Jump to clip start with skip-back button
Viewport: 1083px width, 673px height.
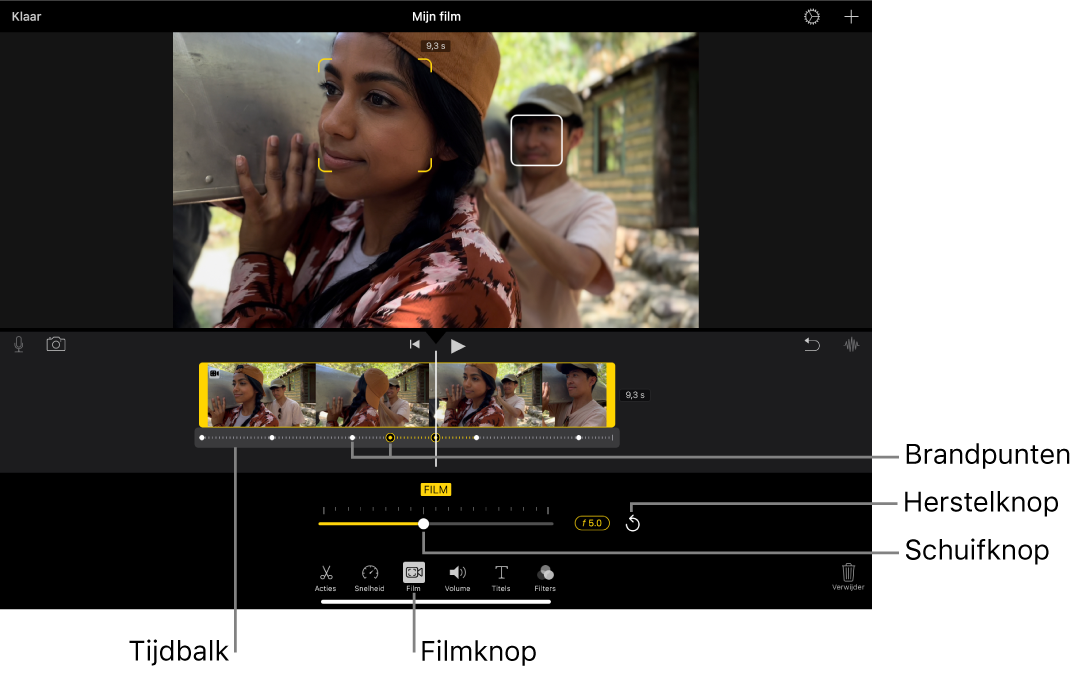coord(414,344)
